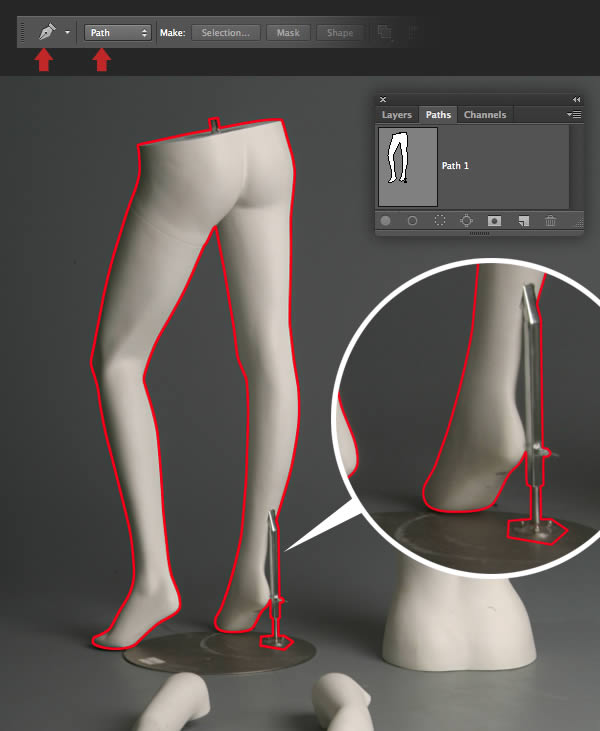Collapse the panel with double-arrow icon
600x731 pixels.
point(577,99)
